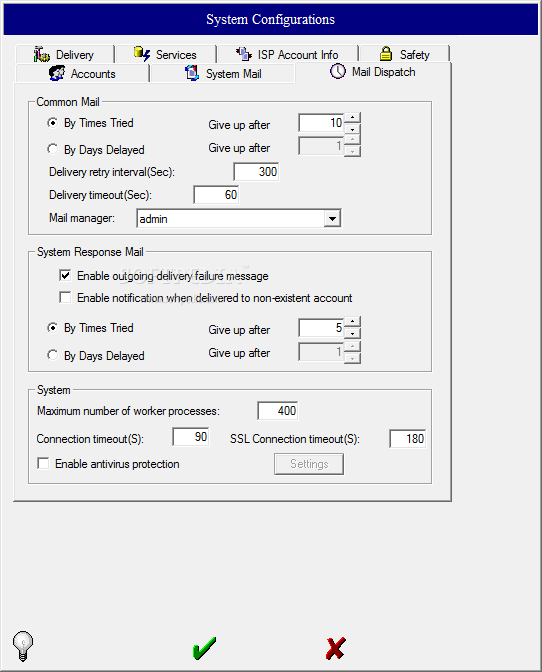Image resolution: width=542 pixels, height=672 pixels.
Task: Select System Response By Times Tried radio
Action: click(x=52, y=328)
